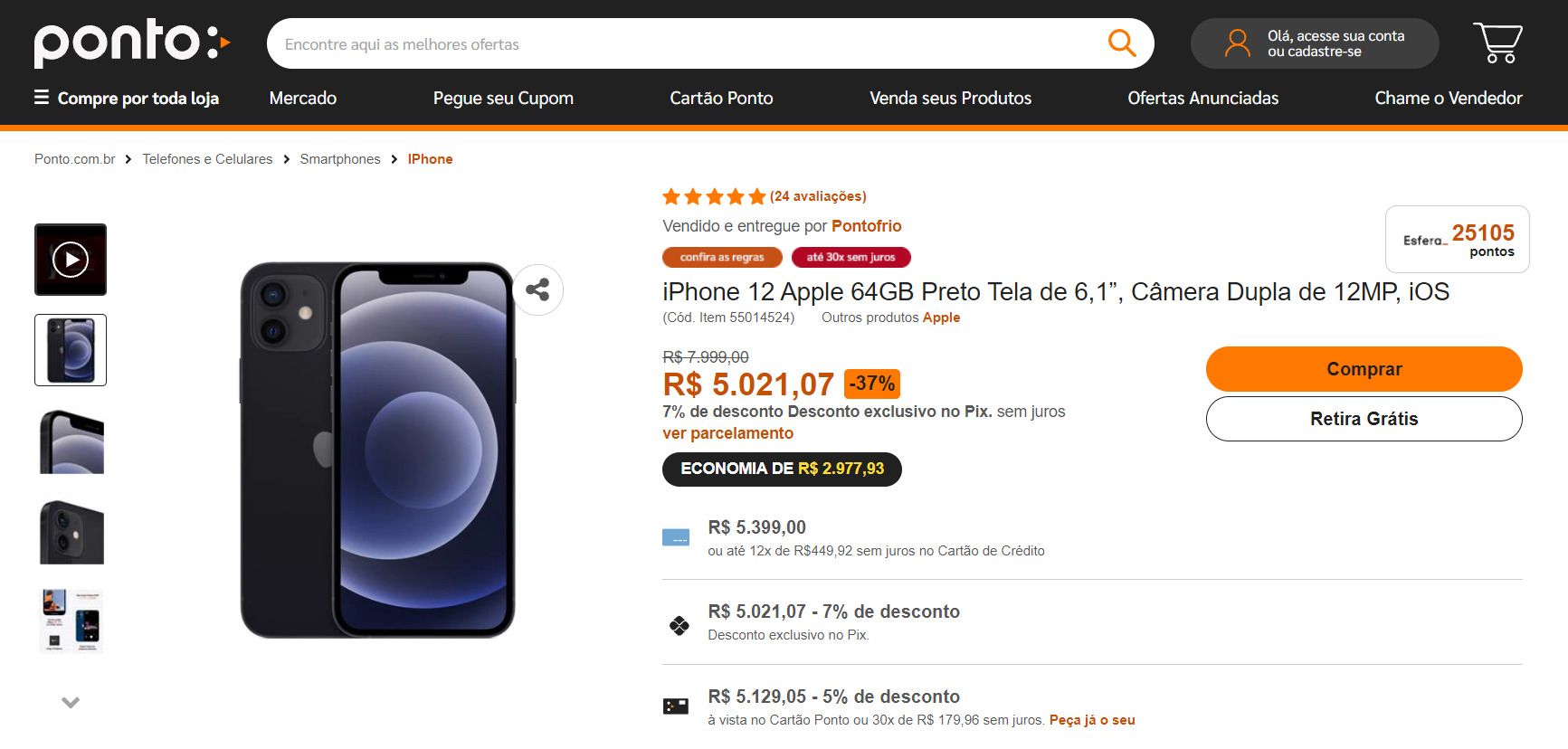Image resolution: width=1568 pixels, height=749 pixels.
Task: Go to Ofertas Anunciadas menu item
Action: (1202, 98)
